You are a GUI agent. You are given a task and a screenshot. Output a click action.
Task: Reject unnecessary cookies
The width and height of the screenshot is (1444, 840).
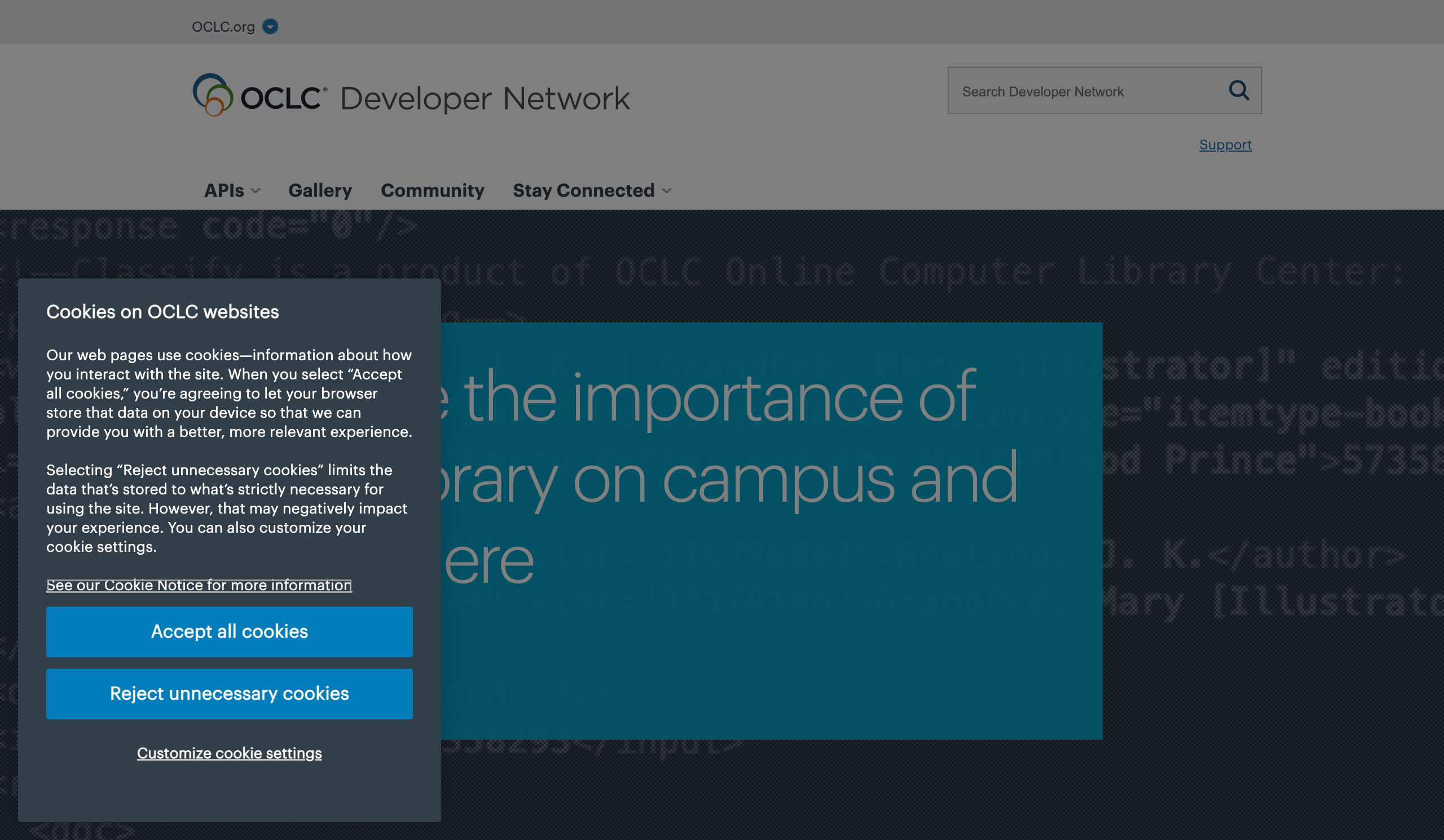point(229,693)
